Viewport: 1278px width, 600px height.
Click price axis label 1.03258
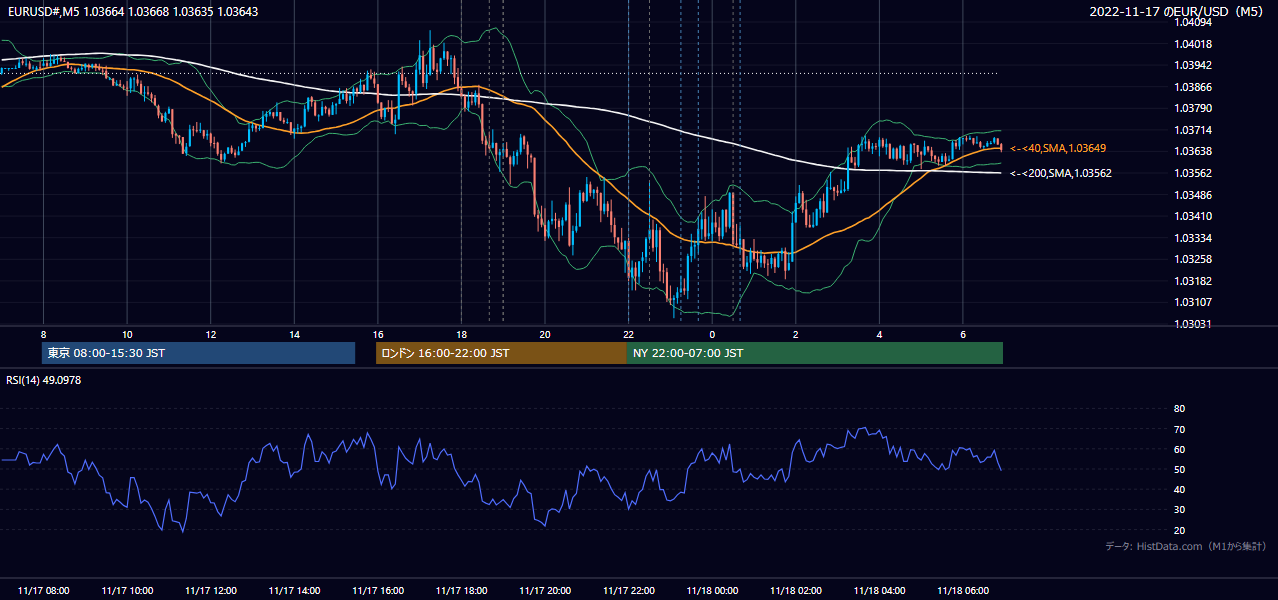[x=1192, y=259]
